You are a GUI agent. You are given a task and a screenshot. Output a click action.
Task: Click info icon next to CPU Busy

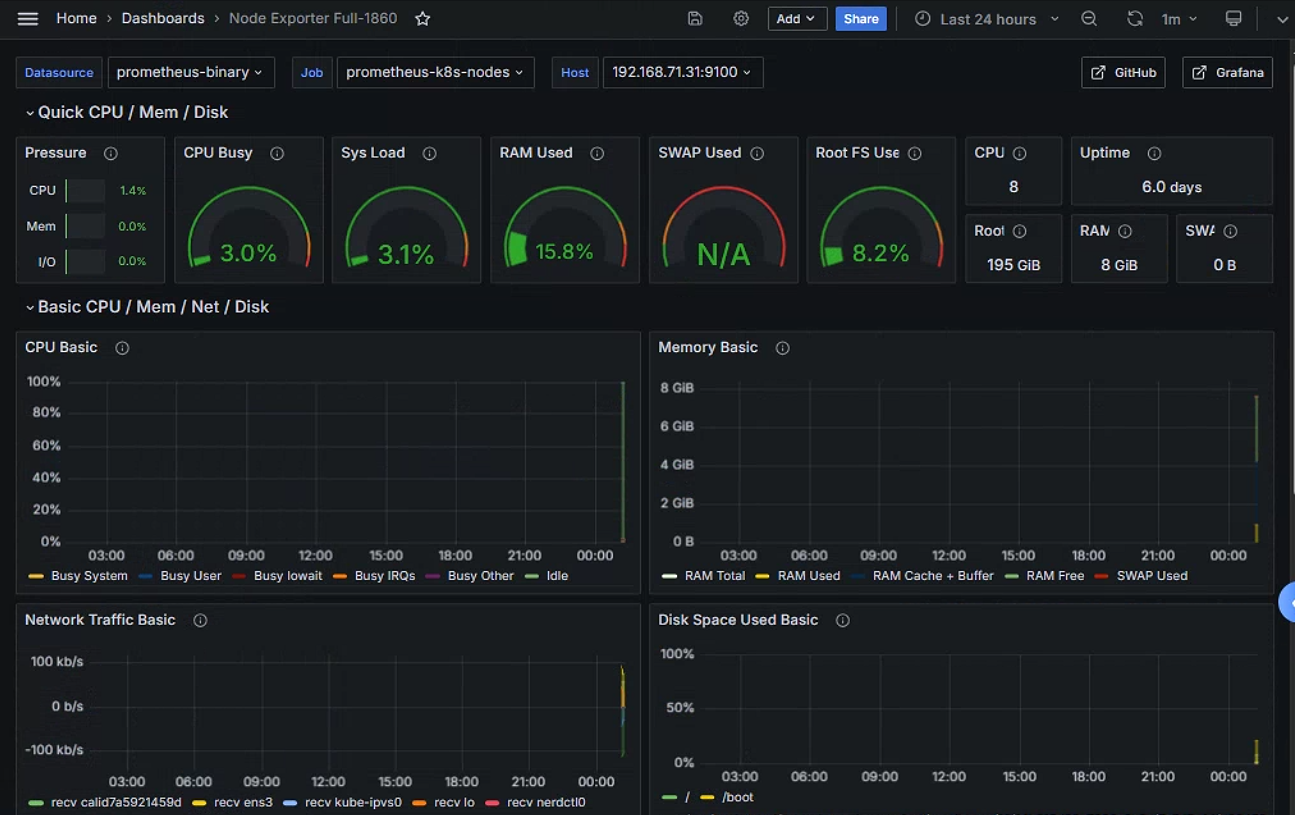click(277, 153)
